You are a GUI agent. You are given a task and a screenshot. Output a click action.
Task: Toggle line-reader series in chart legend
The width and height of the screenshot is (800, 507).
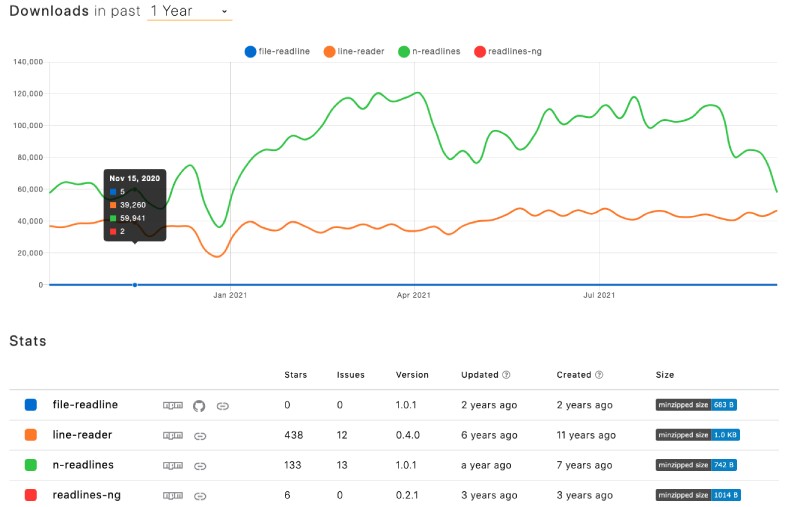(354, 52)
